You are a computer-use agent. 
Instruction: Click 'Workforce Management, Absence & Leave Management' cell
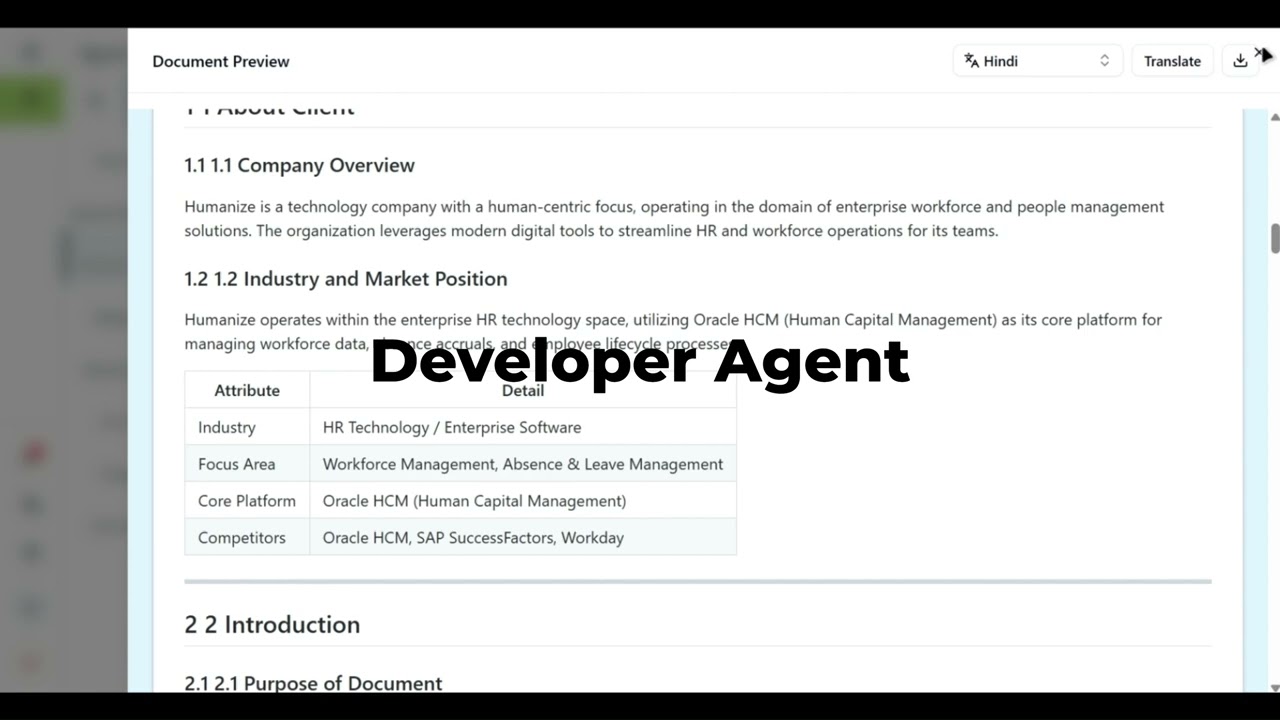tap(523, 464)
